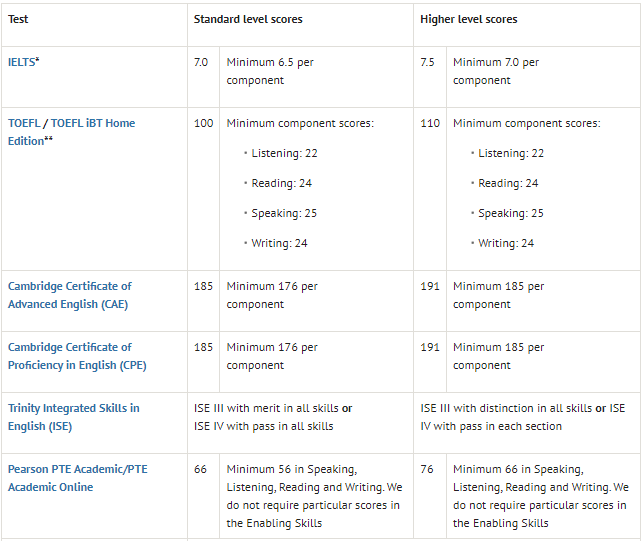Image resolution: width=641 pixels, height=541 pixels.
Task: Click the 'Higher level scores' header
Action: pos(469,19)
